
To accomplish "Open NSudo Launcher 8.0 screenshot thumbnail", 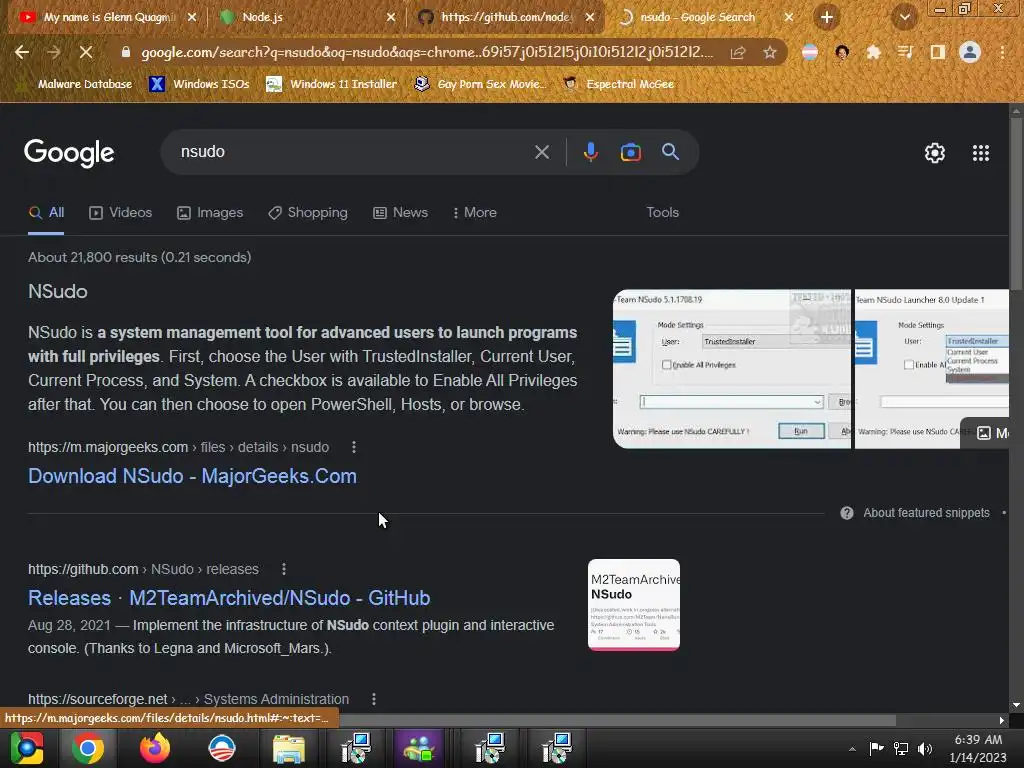I will pos(932,369).
